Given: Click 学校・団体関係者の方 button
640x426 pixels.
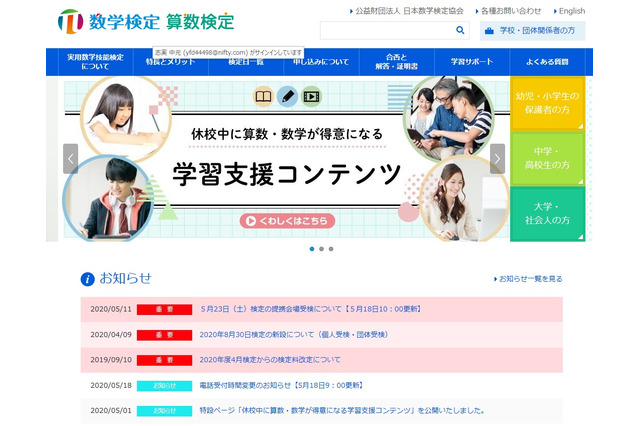Looking at the screenshot, I should [x=532, y=31].
